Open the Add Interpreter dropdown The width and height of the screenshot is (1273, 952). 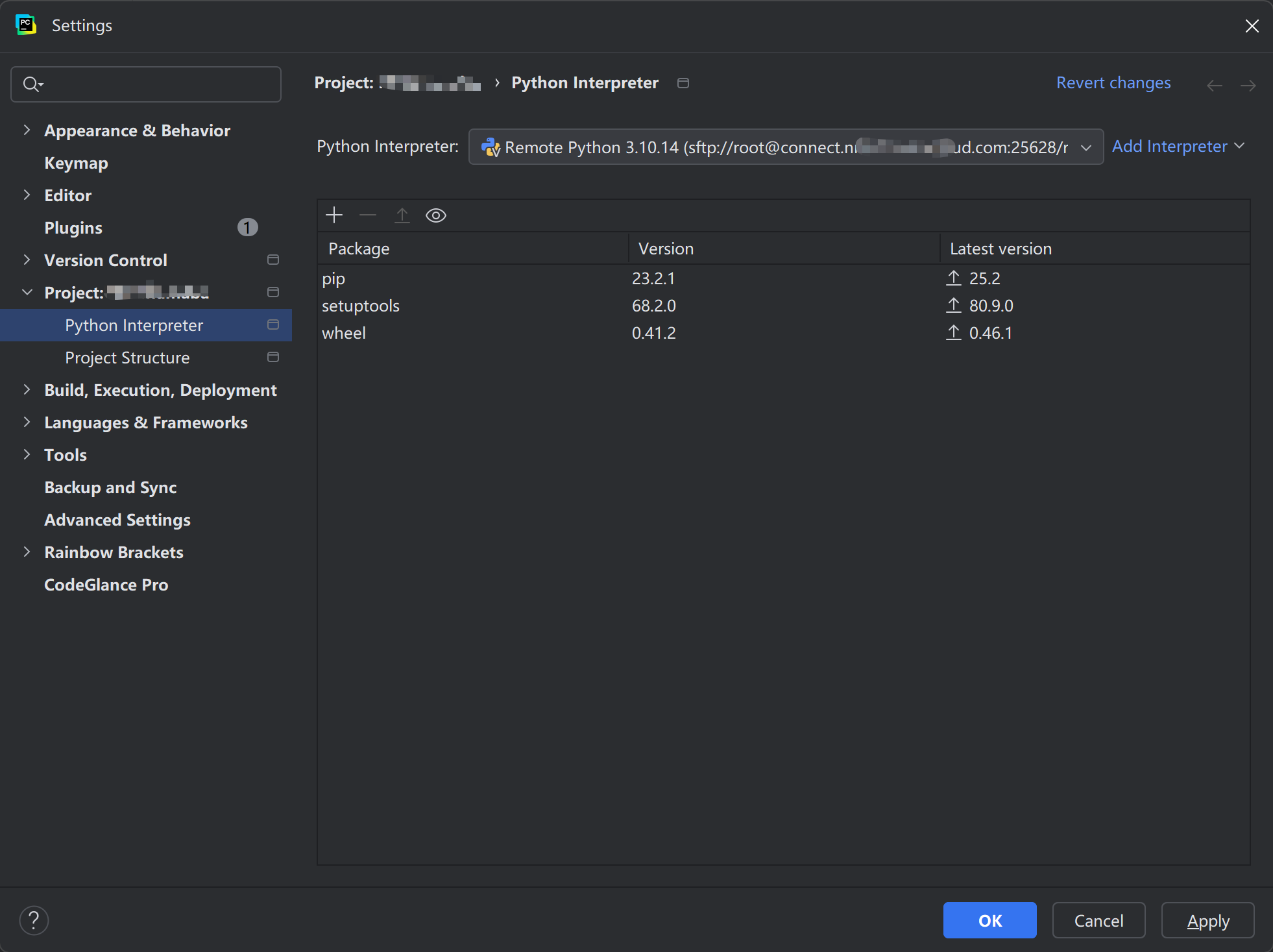tap(1178, 147)
